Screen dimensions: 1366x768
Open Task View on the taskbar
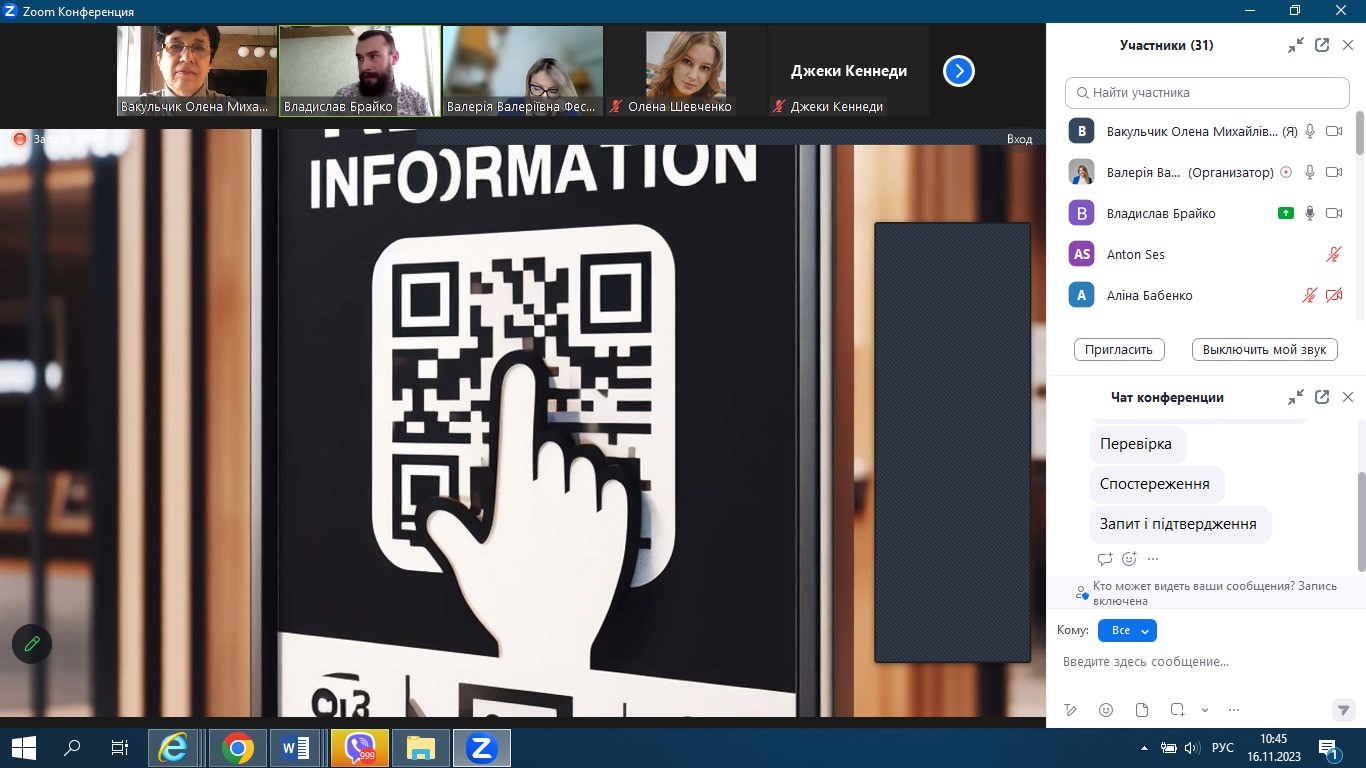click(x=120, y=747)
